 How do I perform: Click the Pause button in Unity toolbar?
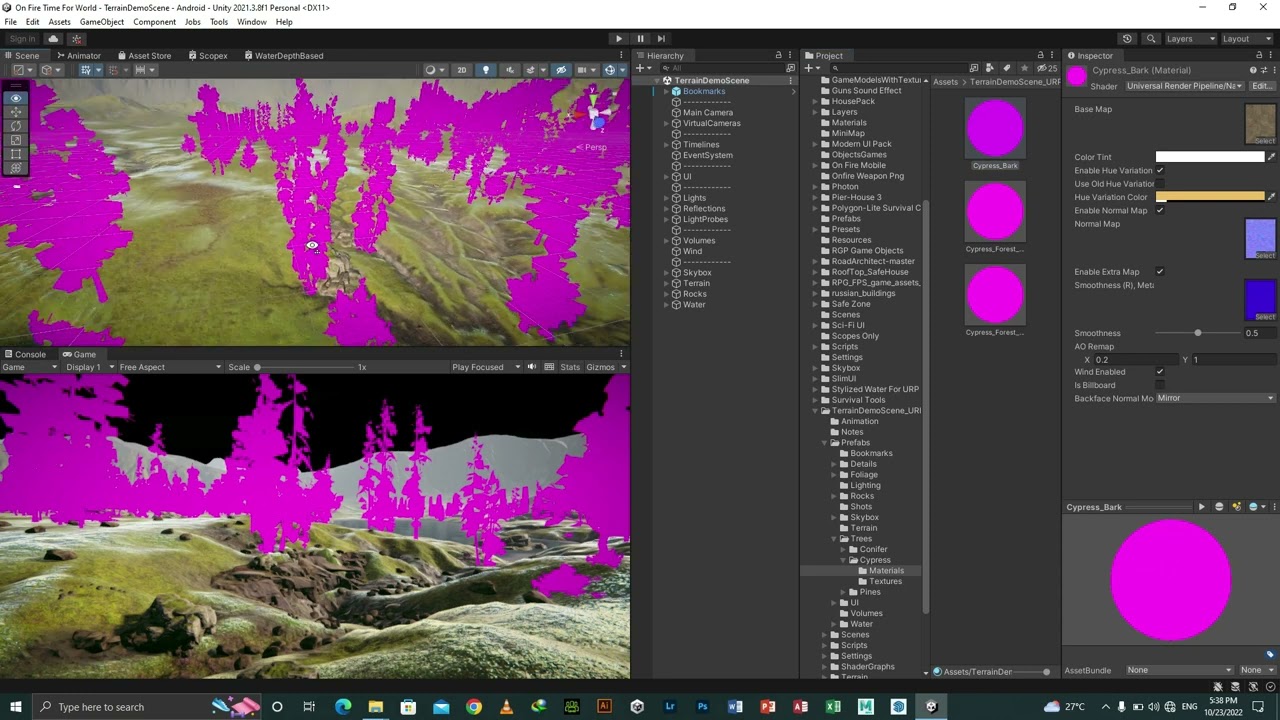[640, 38]
